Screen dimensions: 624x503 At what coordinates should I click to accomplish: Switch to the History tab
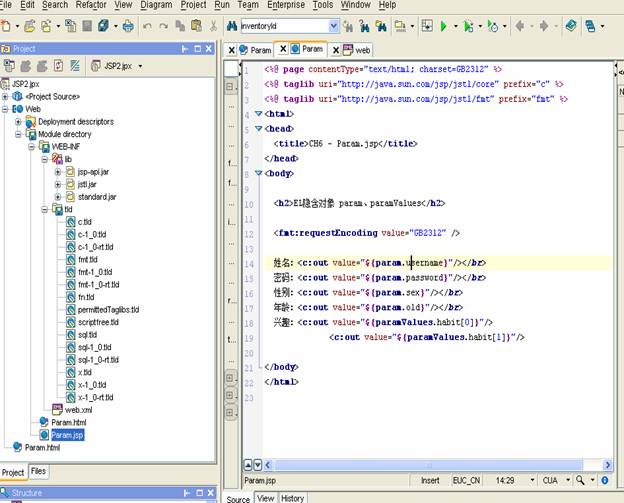click(x=292, y=498)
